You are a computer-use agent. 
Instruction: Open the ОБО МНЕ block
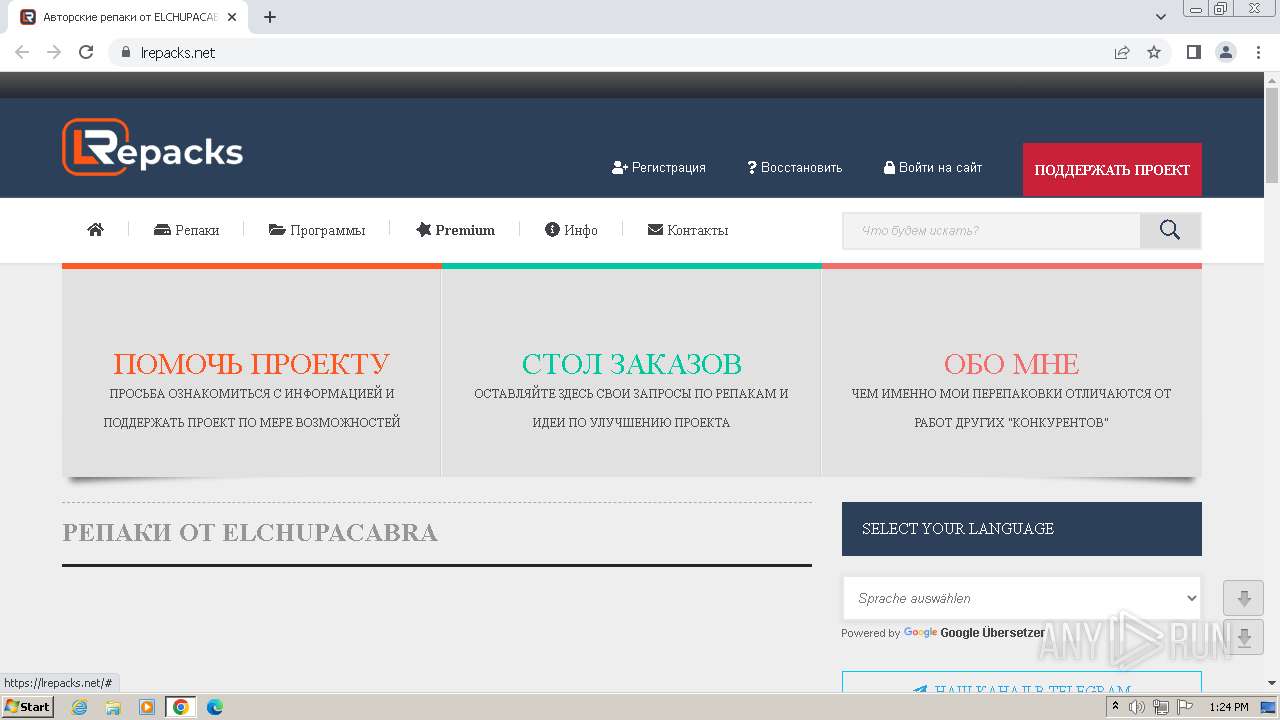click(x=1011, y=372)
